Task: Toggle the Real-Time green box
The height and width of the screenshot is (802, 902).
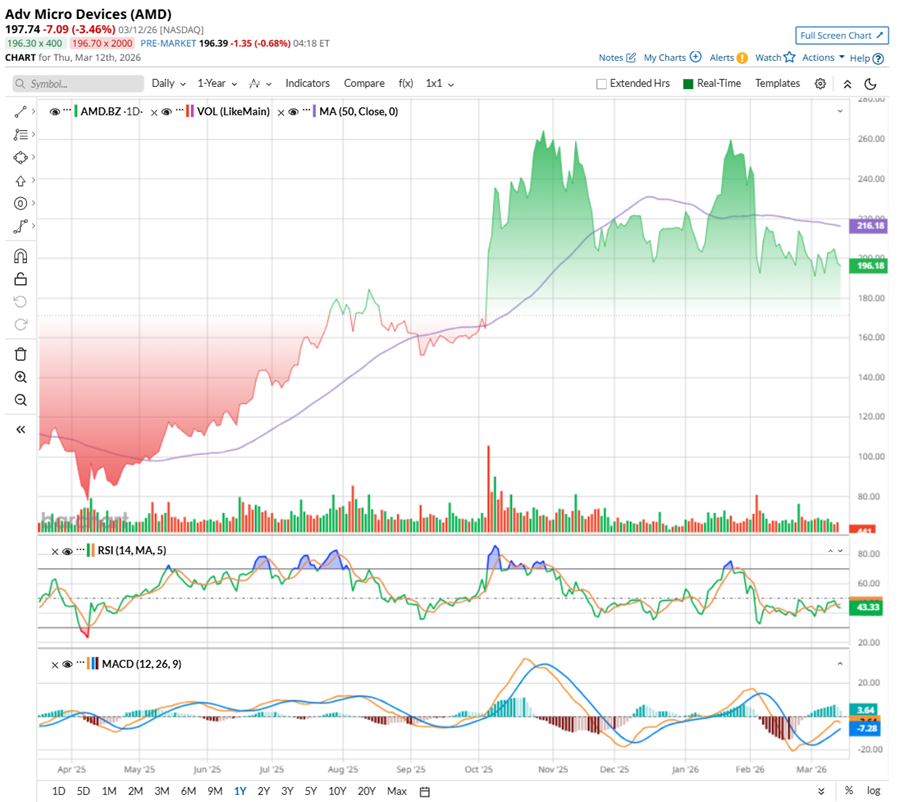Action: pos(688,84)
